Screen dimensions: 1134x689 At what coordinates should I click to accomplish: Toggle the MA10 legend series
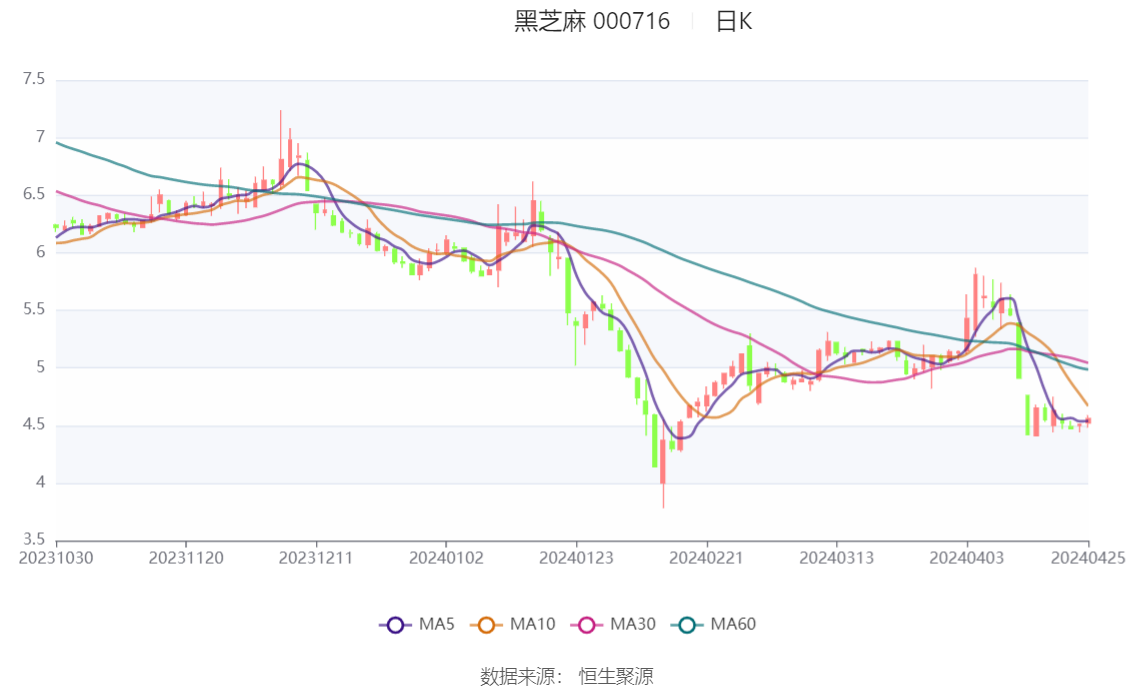coord(513,625)
